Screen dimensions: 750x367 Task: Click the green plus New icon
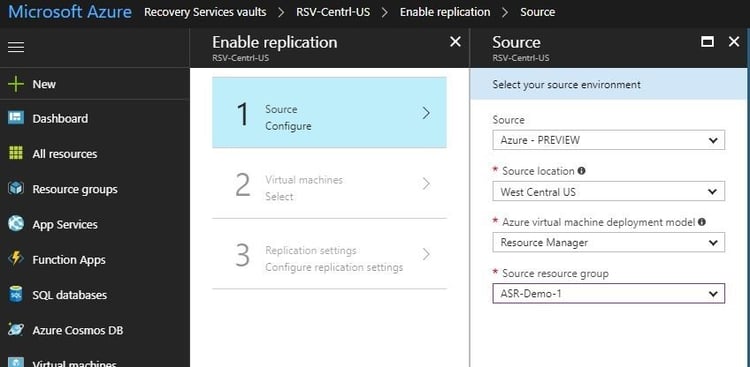16,84
